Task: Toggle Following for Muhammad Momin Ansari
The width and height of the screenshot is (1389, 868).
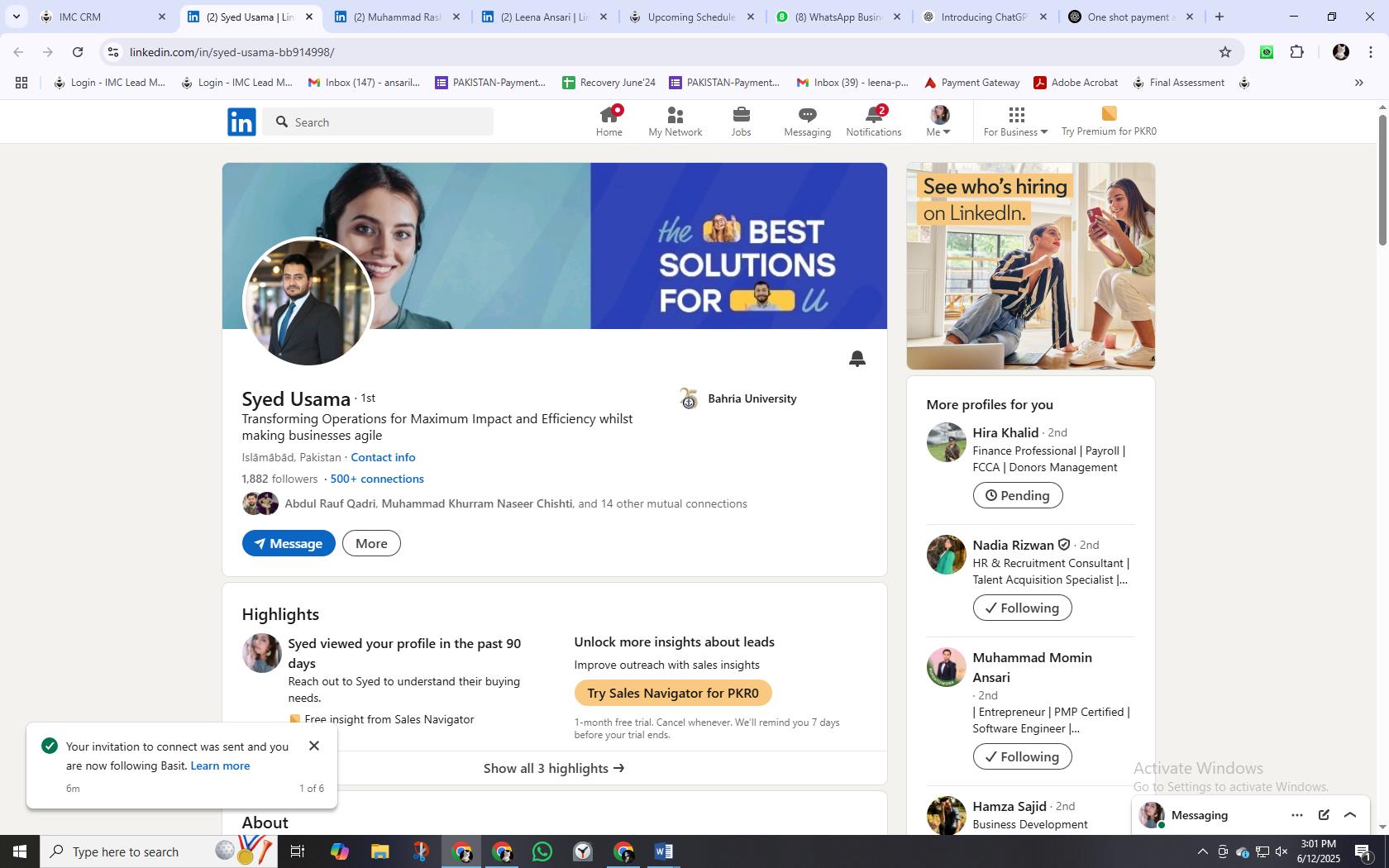Action: 1022,756
